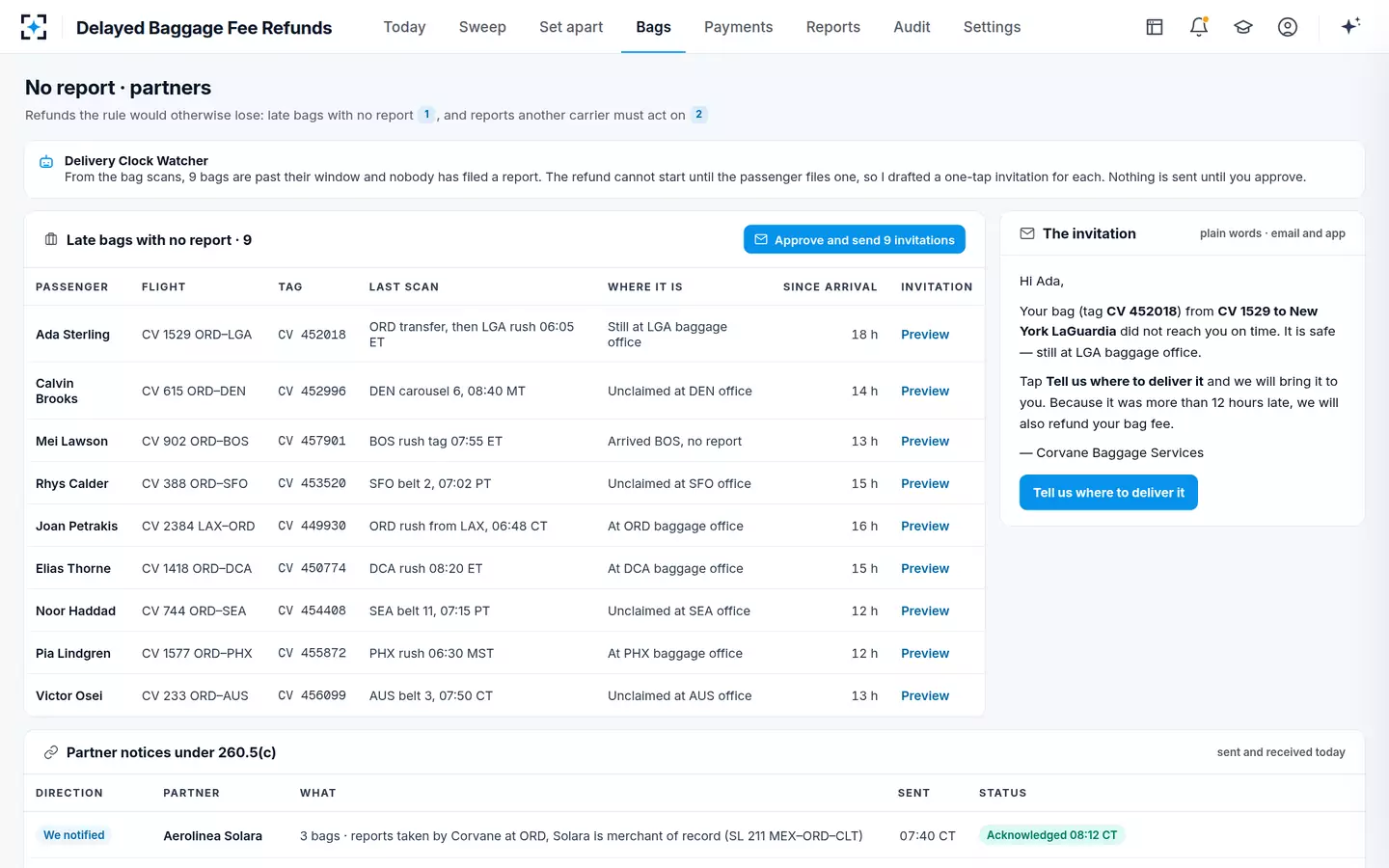Click the Delivery Clock Watcher bot icon
The image size is (1389, 868).
(46, 162)
